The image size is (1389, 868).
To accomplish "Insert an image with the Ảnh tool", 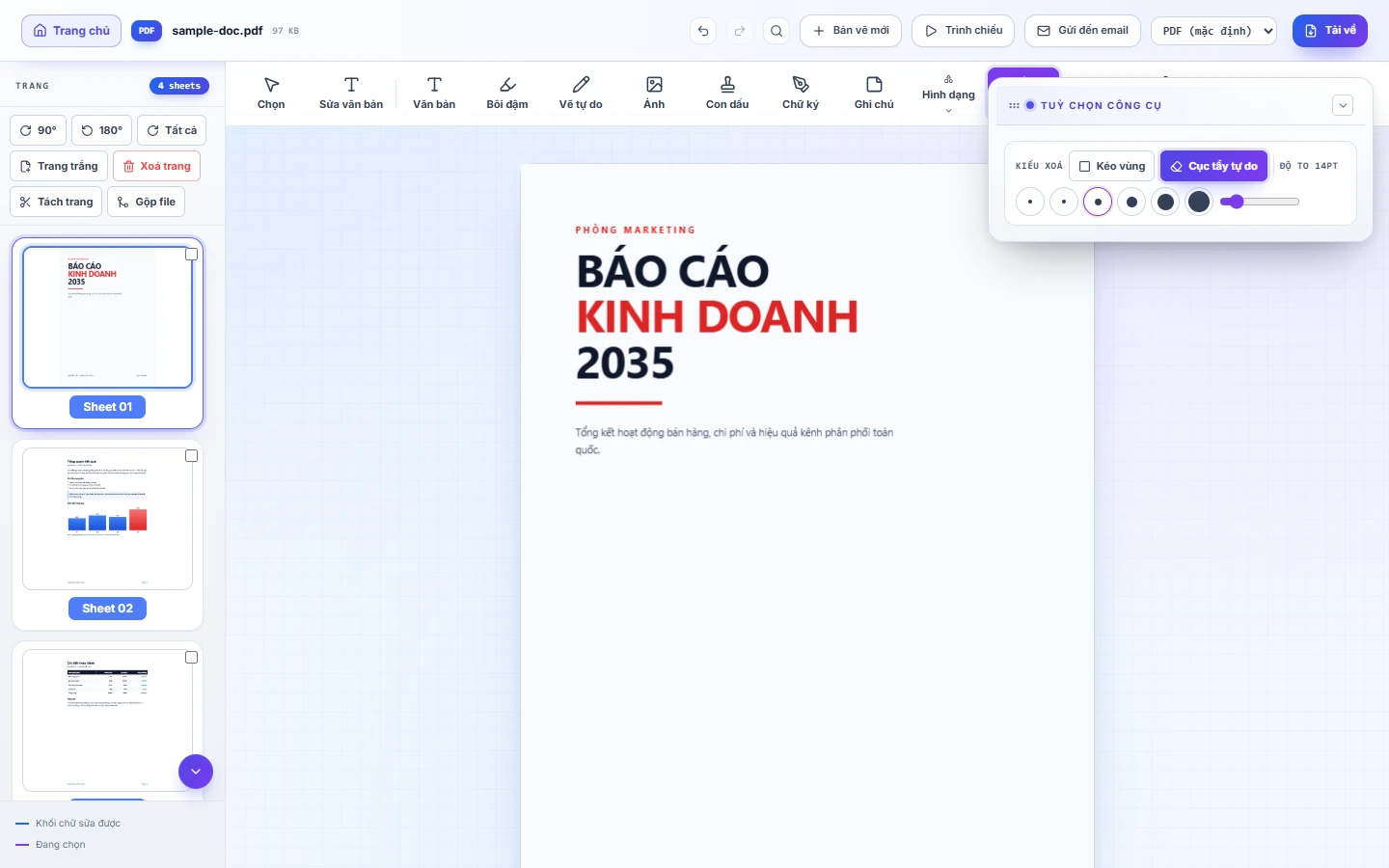I will [654, 94].
